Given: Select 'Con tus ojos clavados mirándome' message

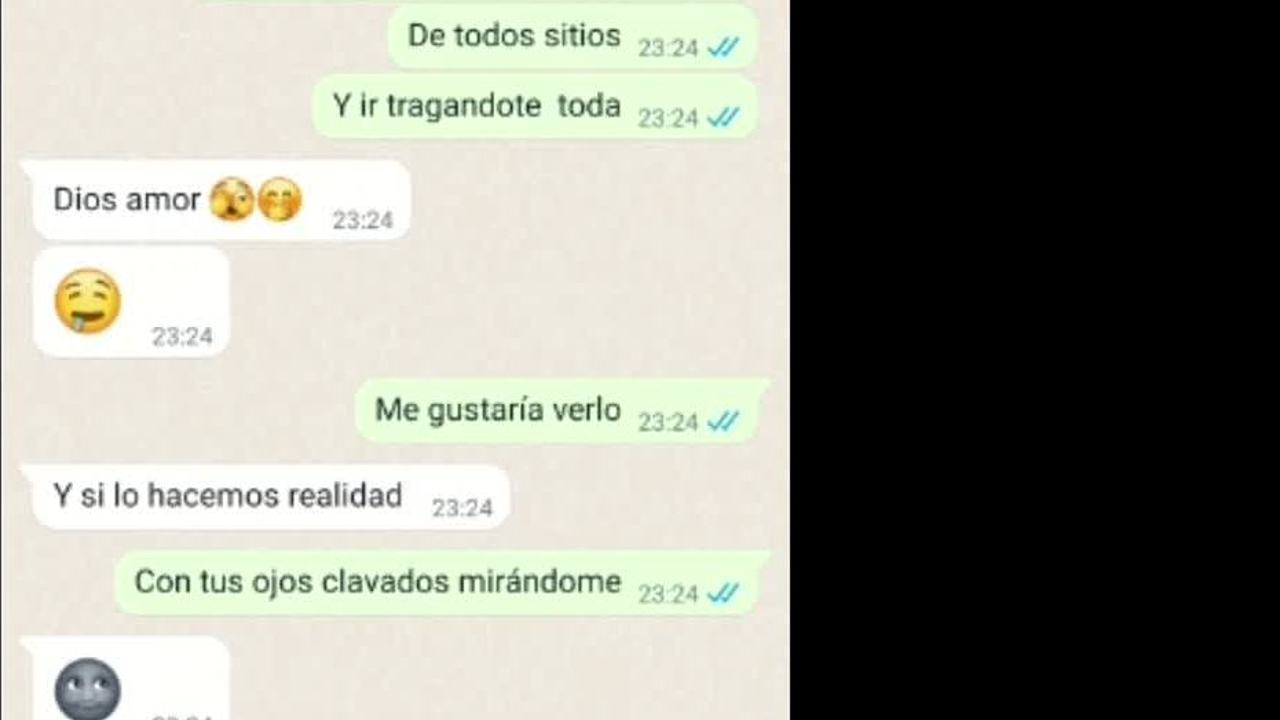Looking at the screenshot, I should click(x=443, y=583).
